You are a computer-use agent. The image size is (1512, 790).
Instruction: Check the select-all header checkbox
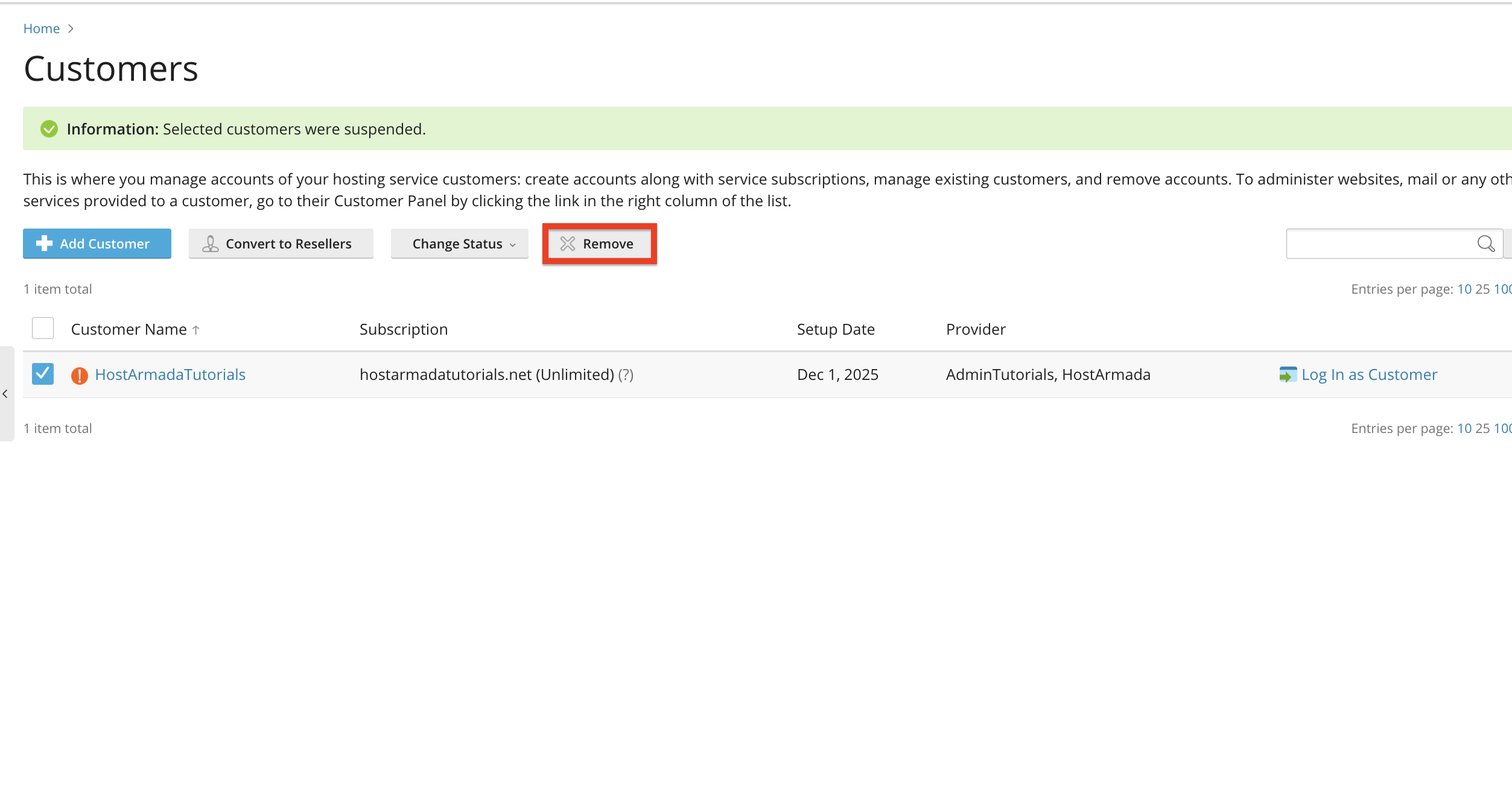coord(43,329)
